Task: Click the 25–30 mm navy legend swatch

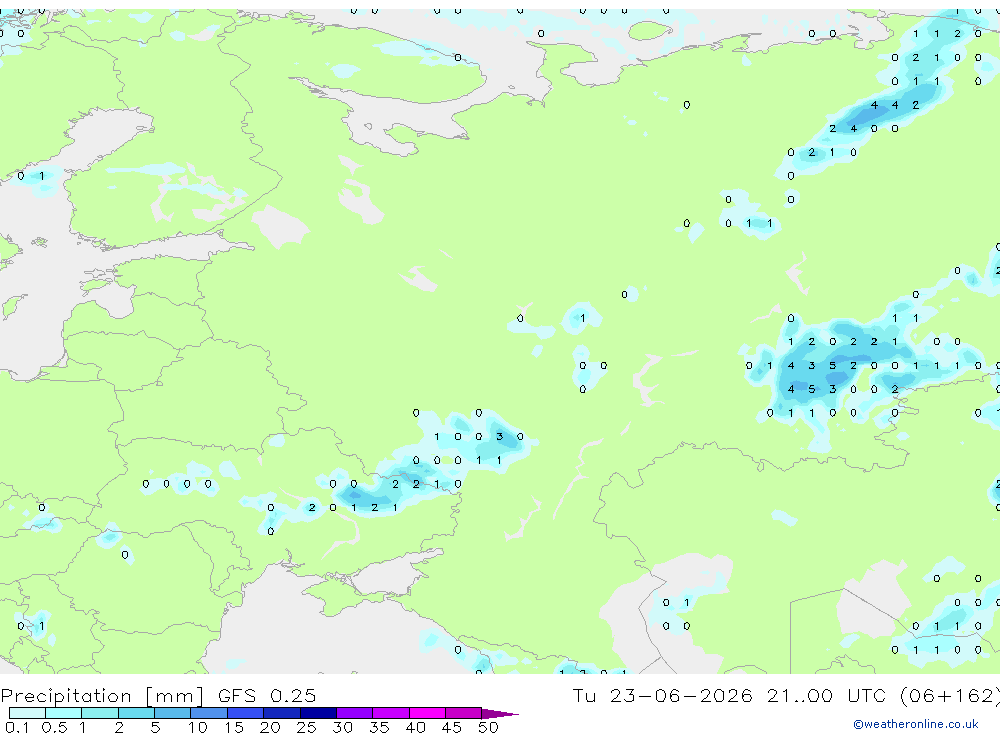Action: coord(318,713)
